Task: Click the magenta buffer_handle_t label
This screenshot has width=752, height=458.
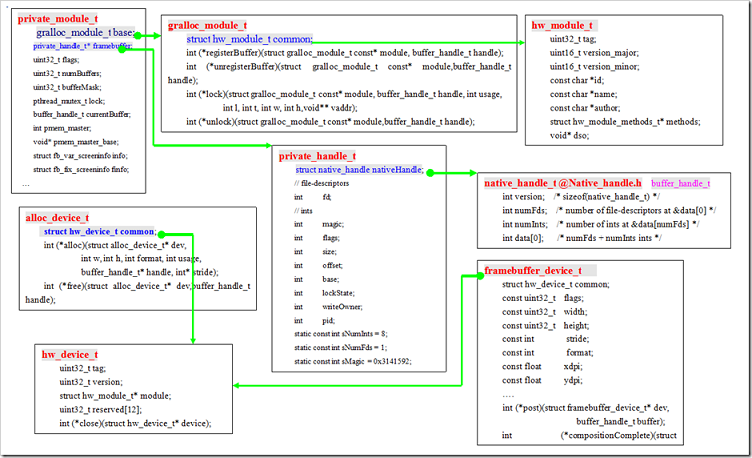Action: pos(681,183)
